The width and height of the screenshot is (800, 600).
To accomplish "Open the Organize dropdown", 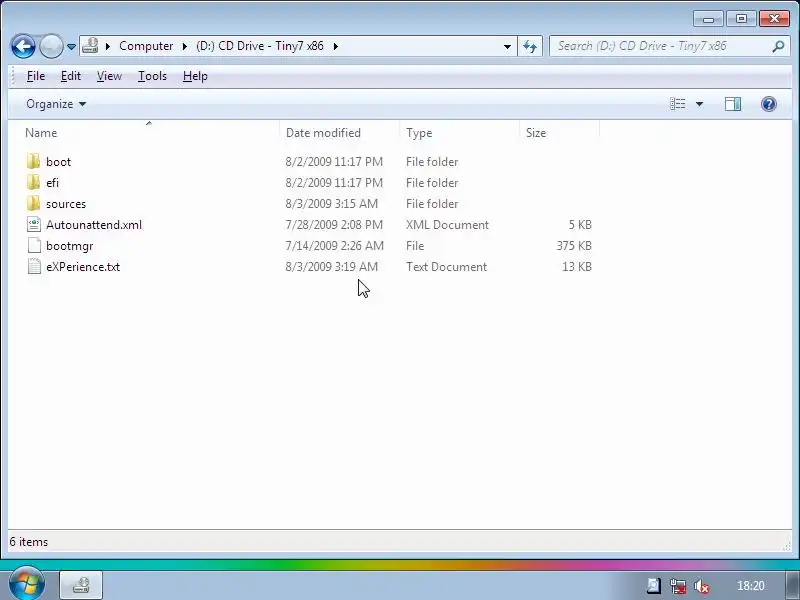I will point(56,104).
